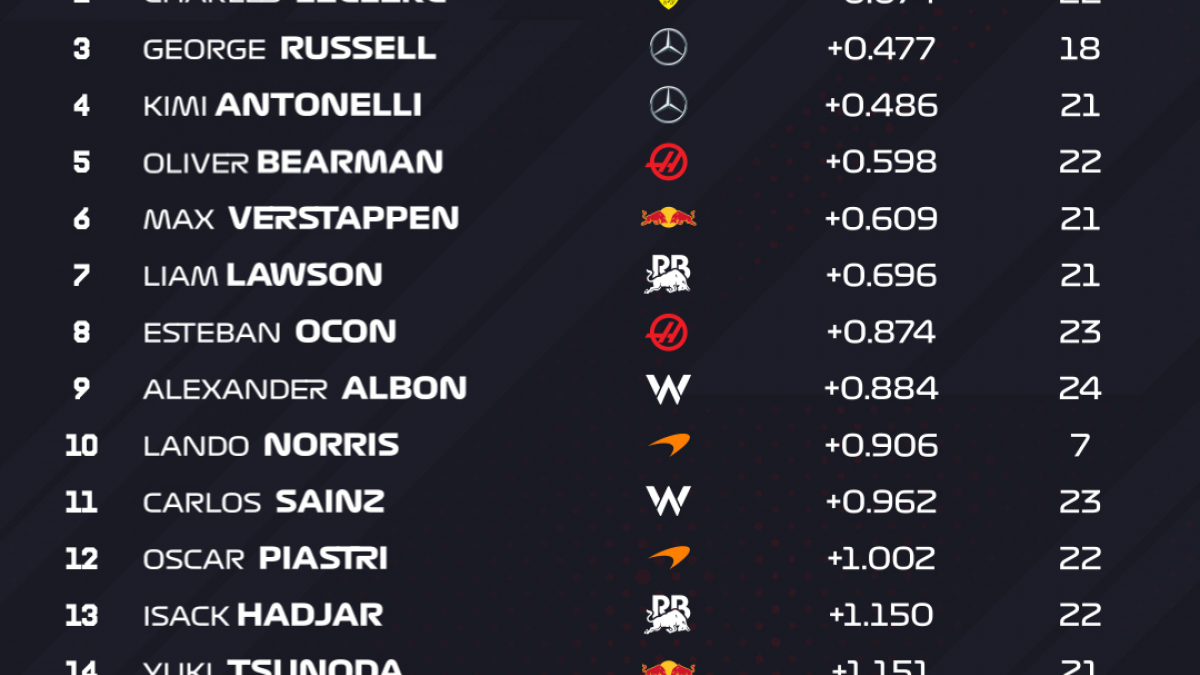This screenshot has height=675, width=1200.
Task: Click the McLaren logo beside Lando Norris
Action: (668, 445)
